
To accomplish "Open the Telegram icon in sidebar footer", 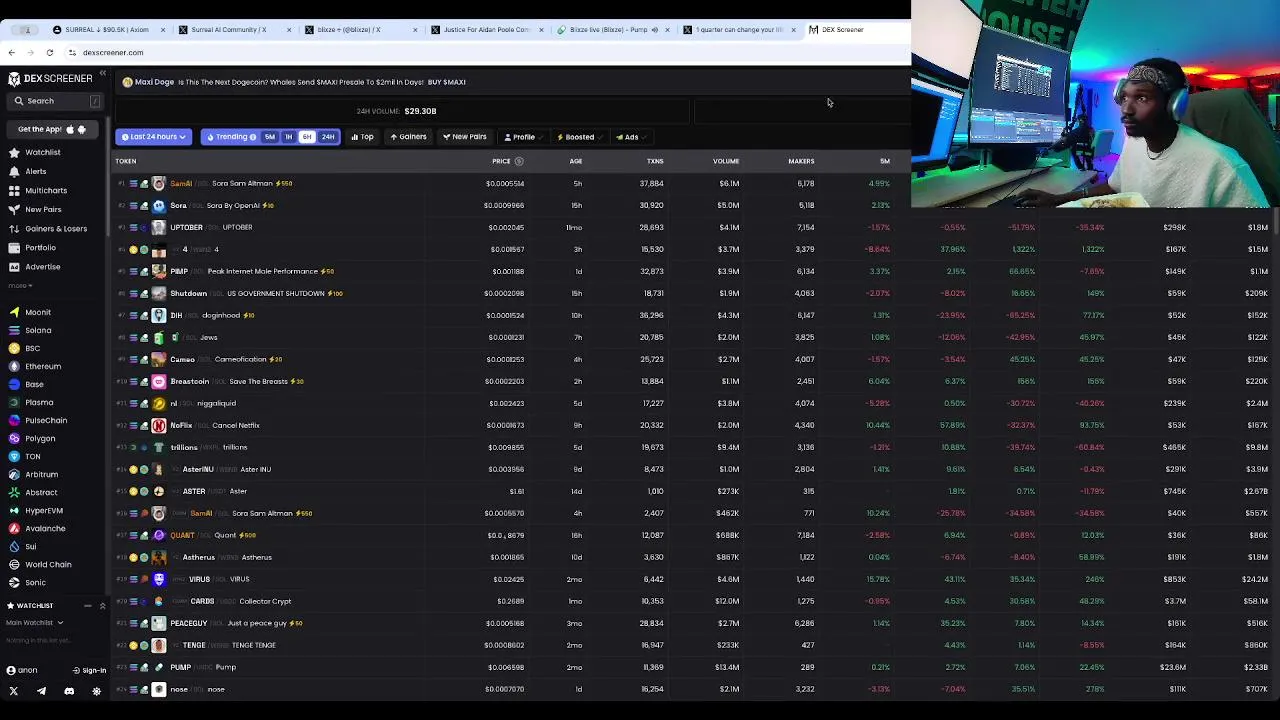I will pos(41,691).
